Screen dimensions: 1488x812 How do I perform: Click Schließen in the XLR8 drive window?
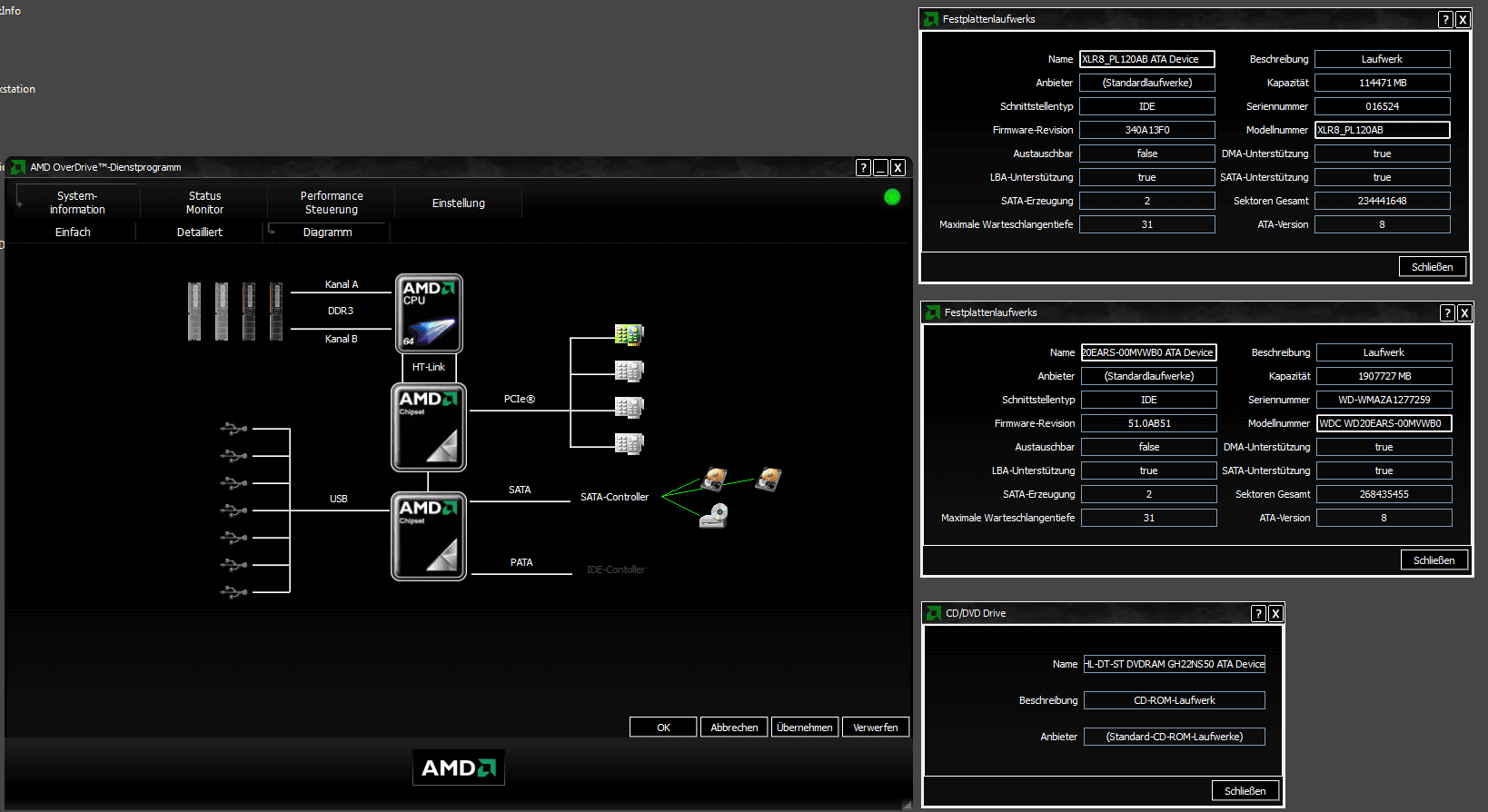(1433, 267)
